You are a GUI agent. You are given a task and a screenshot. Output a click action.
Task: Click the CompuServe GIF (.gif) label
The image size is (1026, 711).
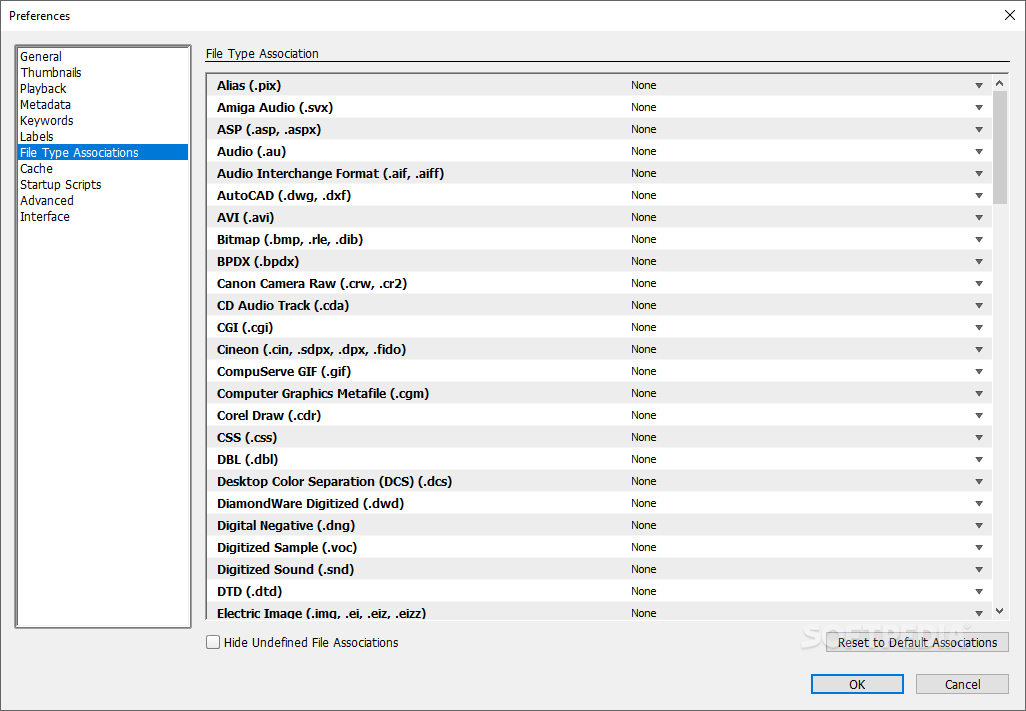point(284,372)
